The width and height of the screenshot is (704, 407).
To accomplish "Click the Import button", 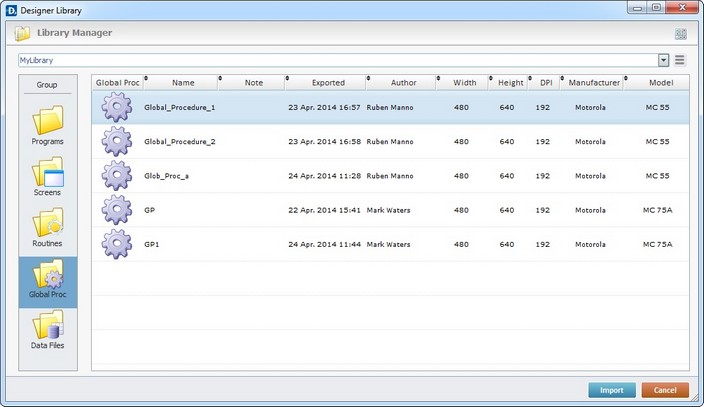I will coord(612,390).
